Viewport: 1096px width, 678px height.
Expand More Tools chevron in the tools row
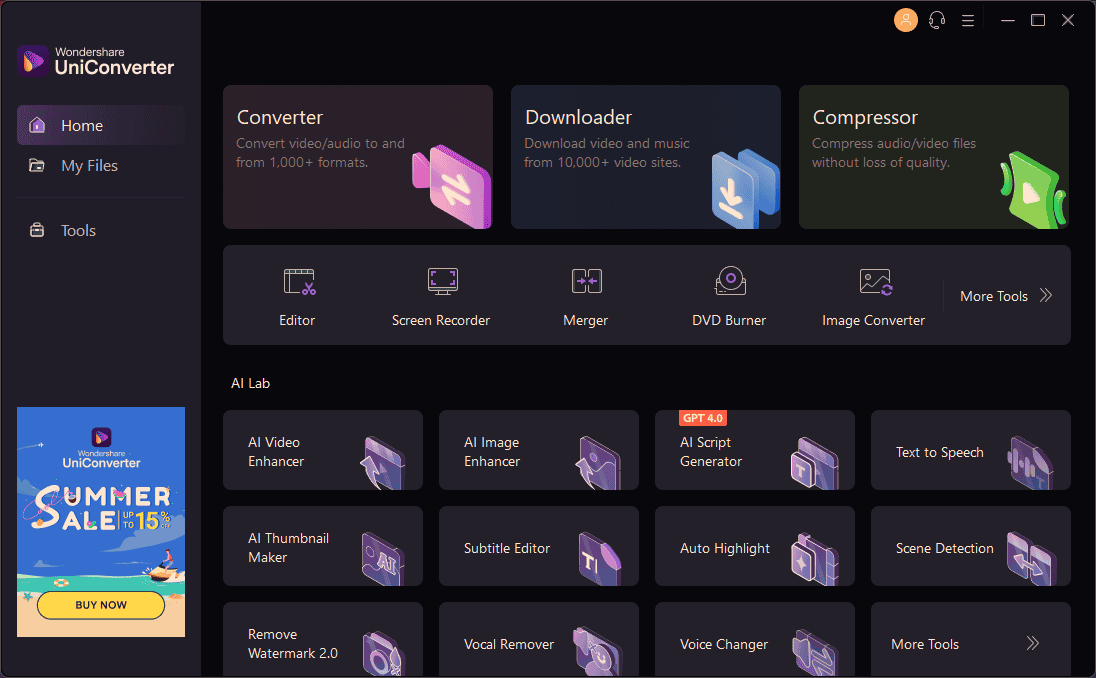point(1046,296)
